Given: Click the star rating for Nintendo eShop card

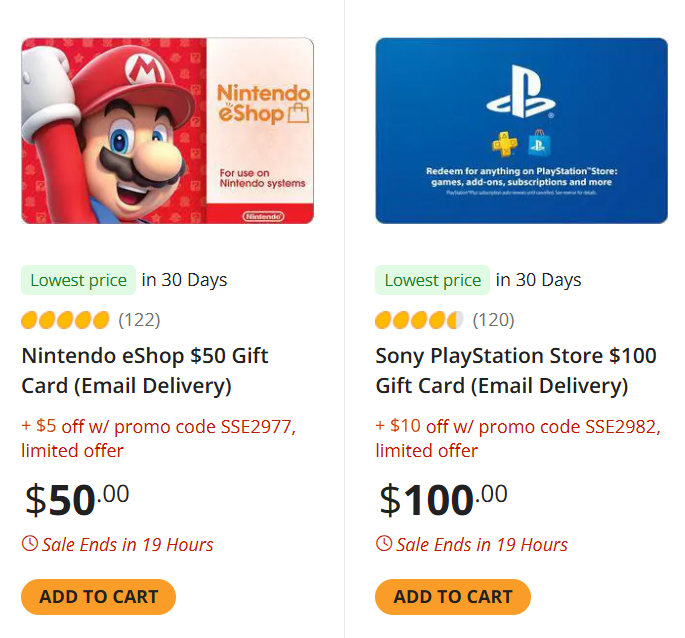Looking at the screenshot, I should (65, 320).
